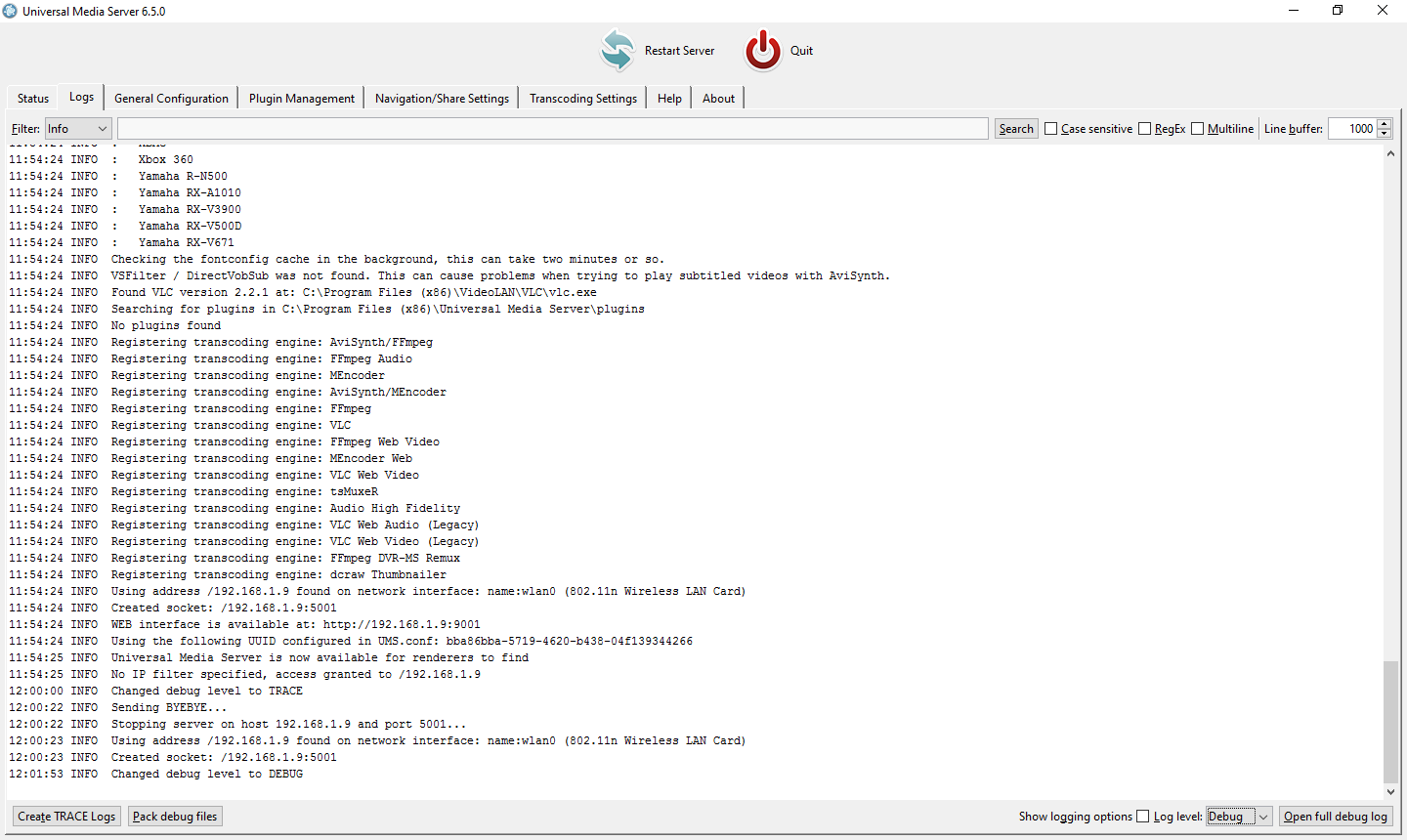Click log line 'Audio High Fidelity' engine

tap(285, 508)
